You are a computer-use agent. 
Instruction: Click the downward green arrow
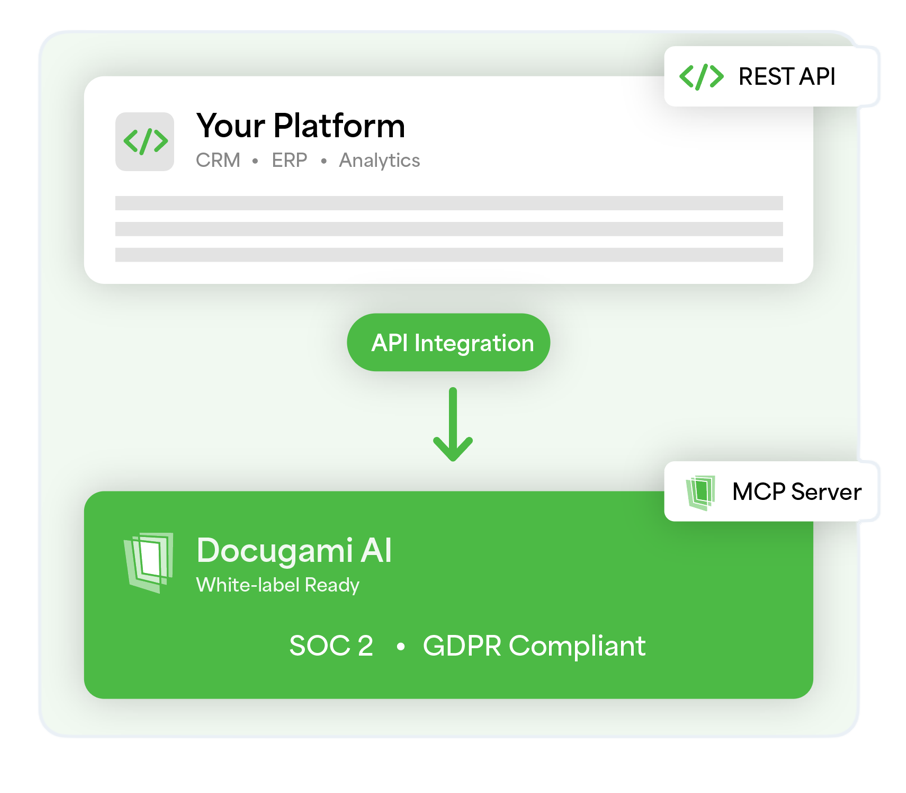click(x=455, y=425)
